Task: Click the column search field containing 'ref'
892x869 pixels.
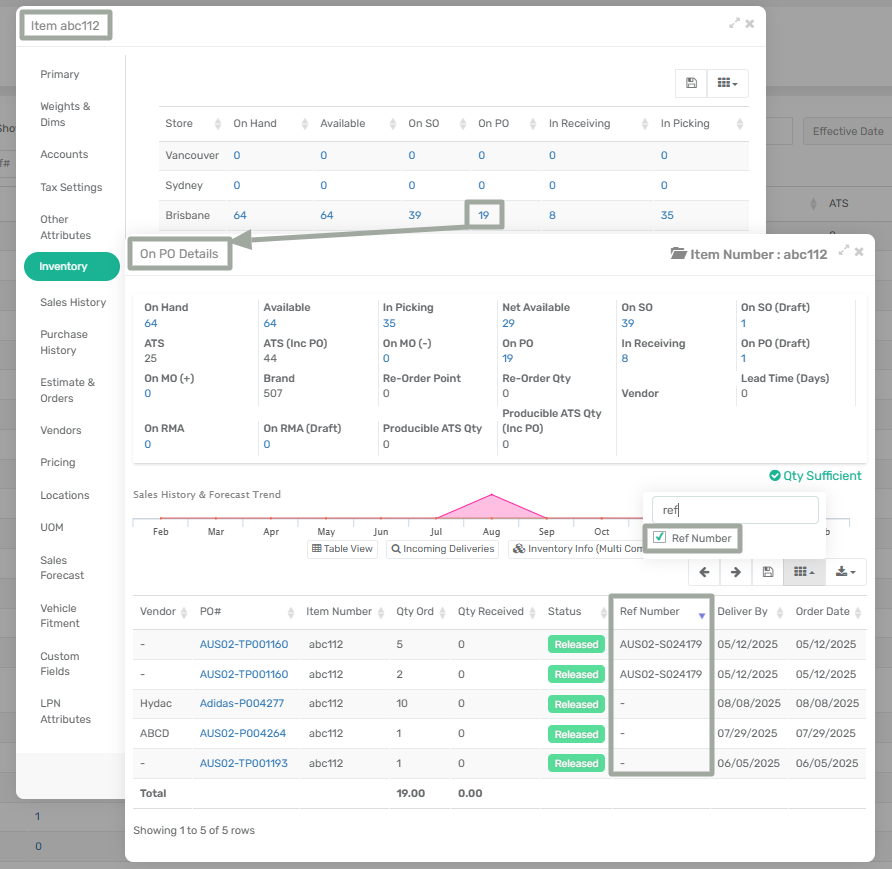Action: [x=734, y=509]
